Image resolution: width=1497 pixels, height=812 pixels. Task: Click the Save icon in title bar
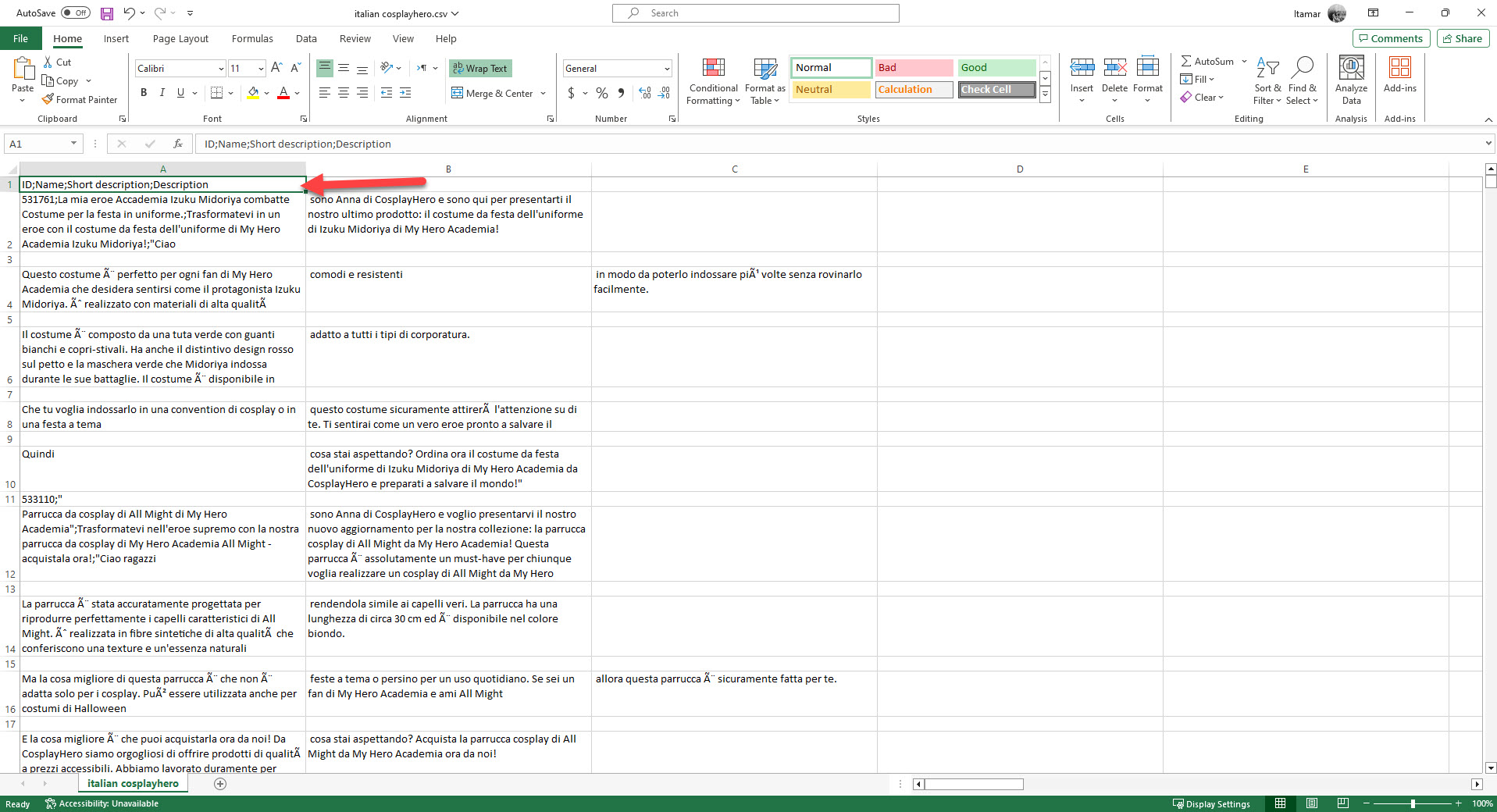[x=107, y=13]
